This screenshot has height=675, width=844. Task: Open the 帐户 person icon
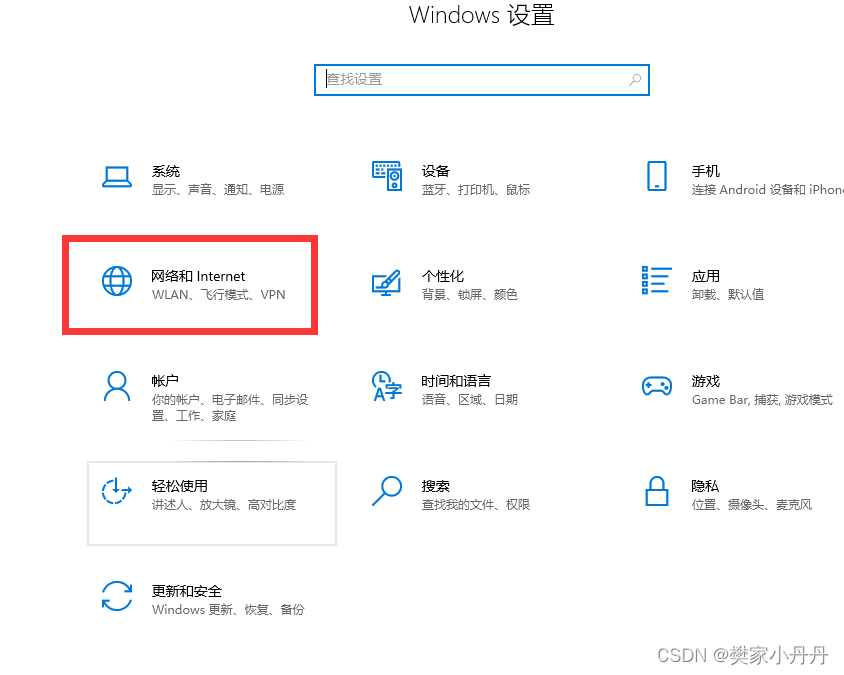pyautogui.click(x=117, y=386)
